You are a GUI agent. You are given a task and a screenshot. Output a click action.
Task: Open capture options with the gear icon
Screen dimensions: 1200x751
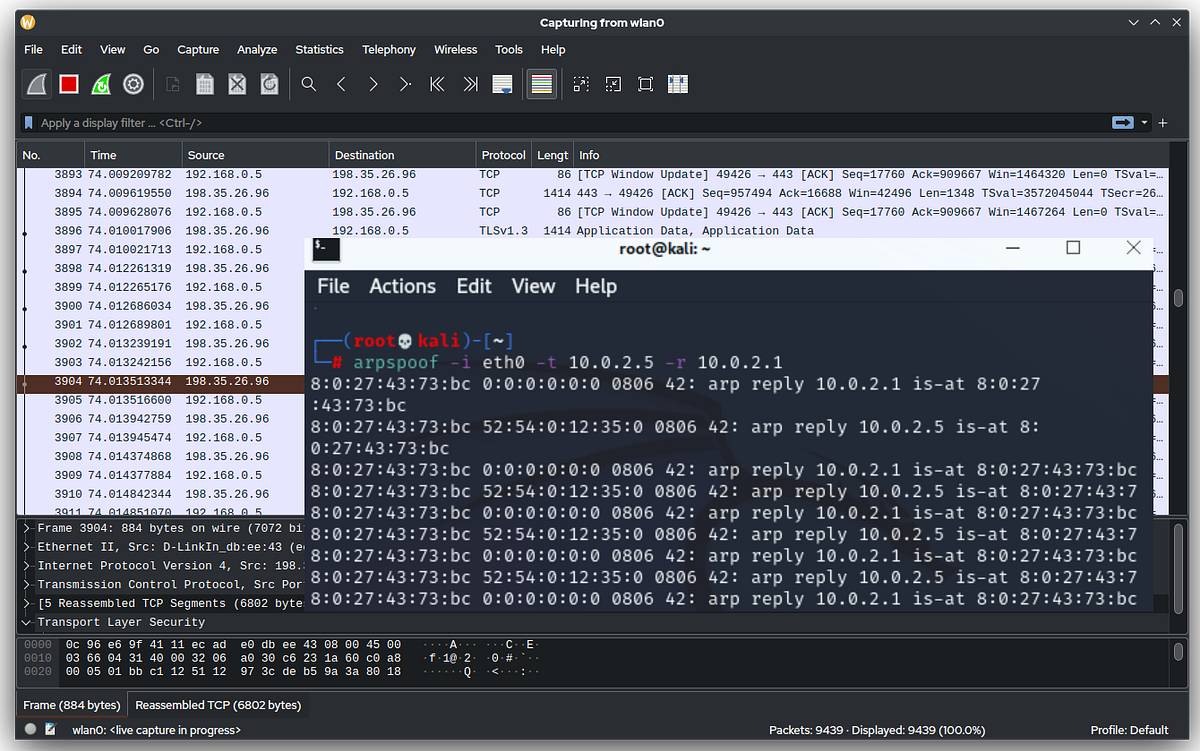tap(133, 84)
